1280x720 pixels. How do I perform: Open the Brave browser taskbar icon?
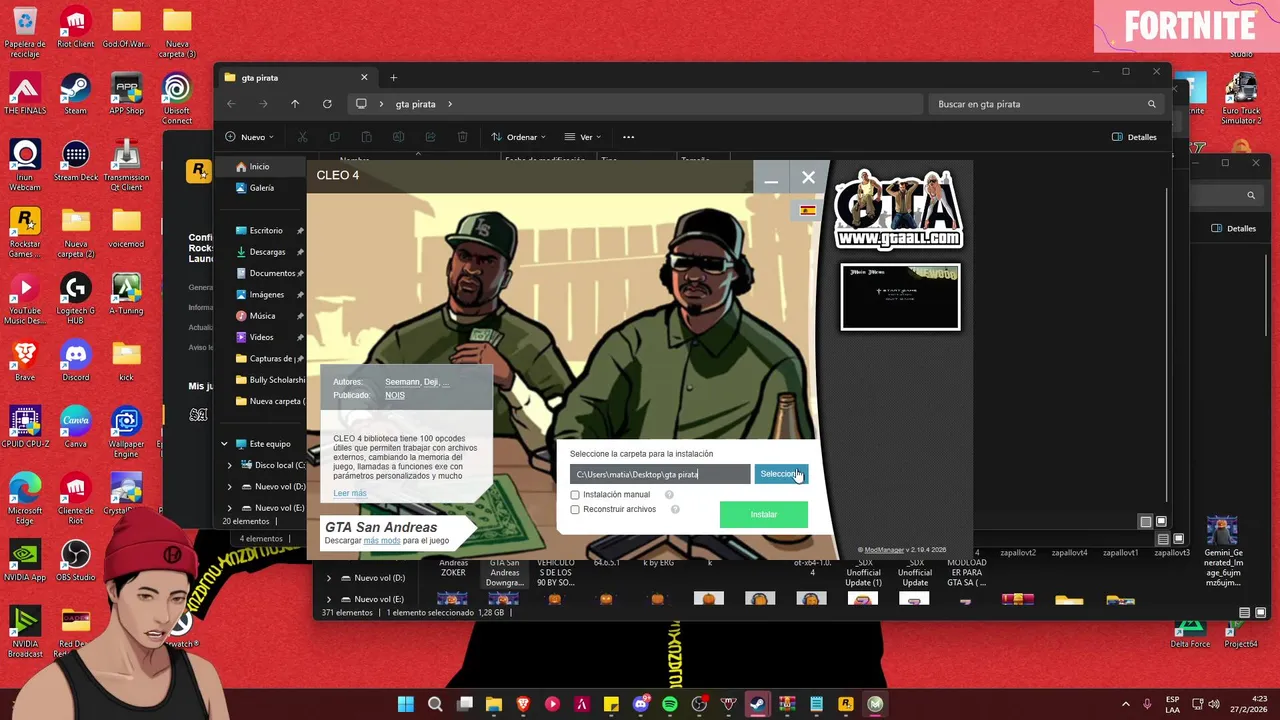[523, 704]
